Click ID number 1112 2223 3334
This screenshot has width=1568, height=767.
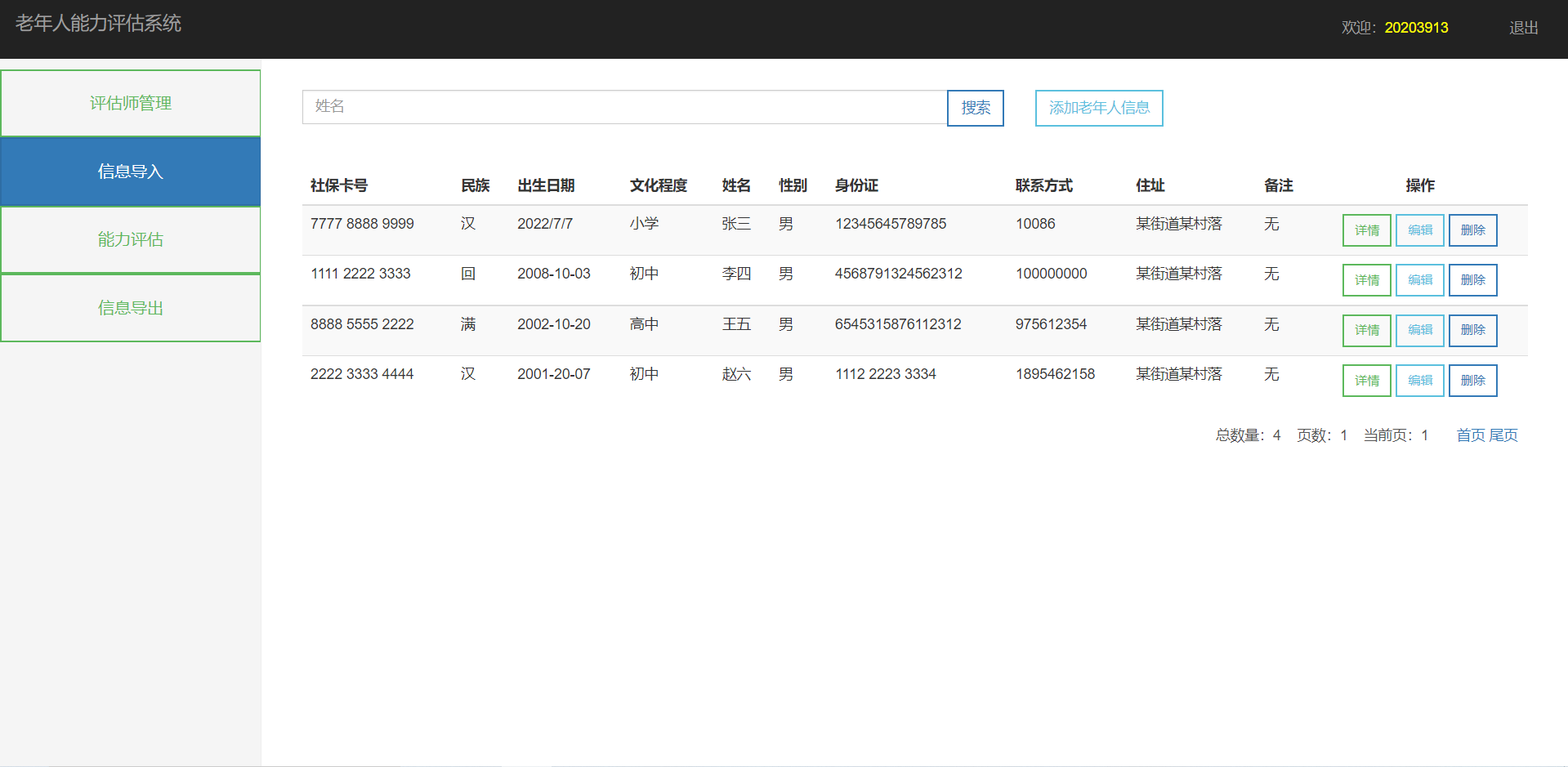pyautogui.click(x=886, y=374)
